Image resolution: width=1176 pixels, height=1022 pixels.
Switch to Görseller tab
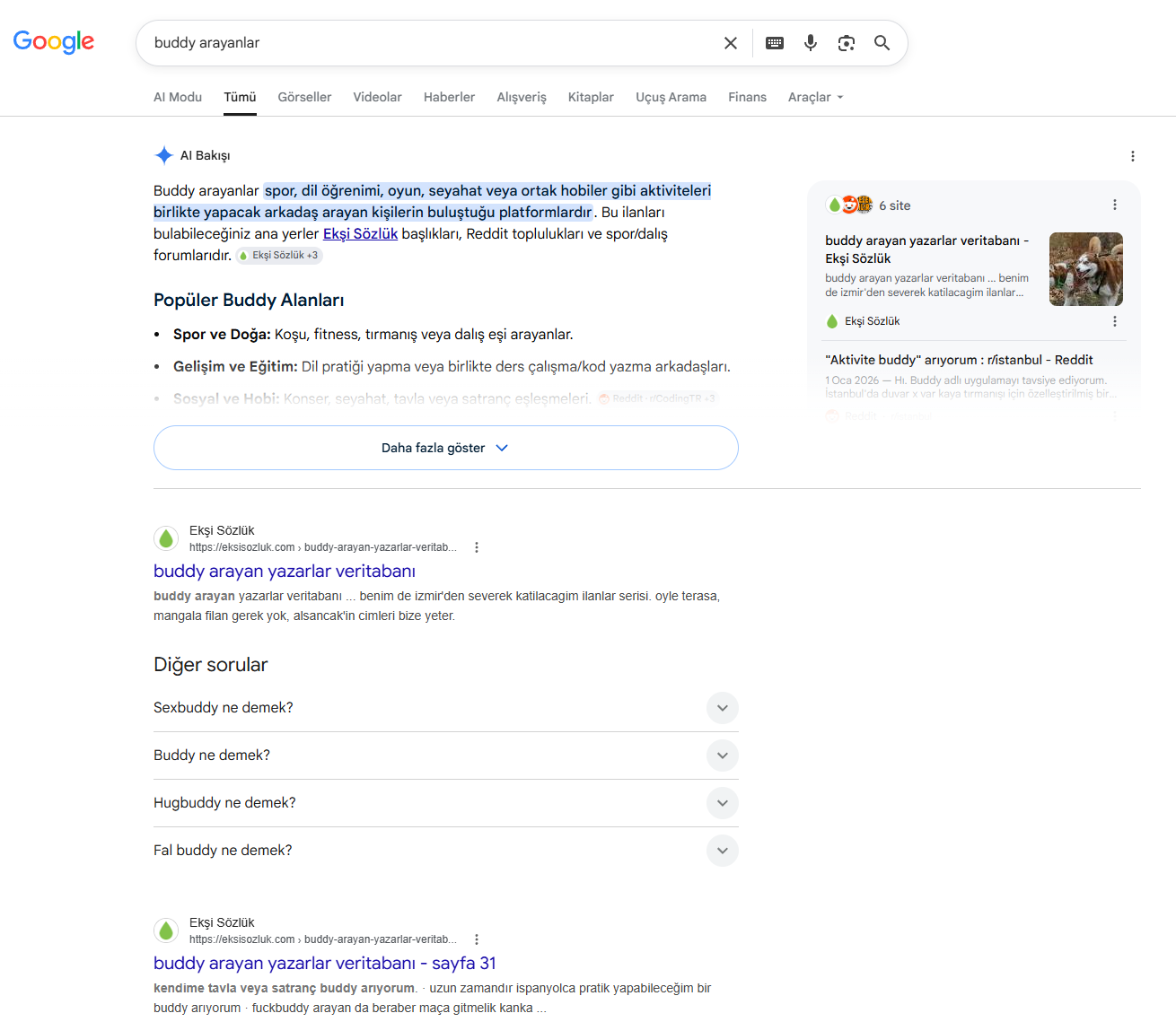[304, 97]
